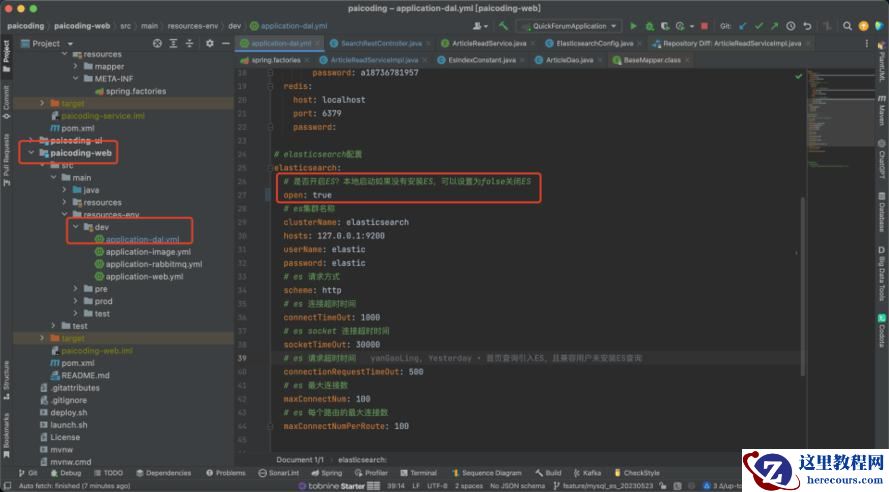Screen dimensions: 889x492
Task: Collapse all in the Project tree
Action: click(190, 43)
